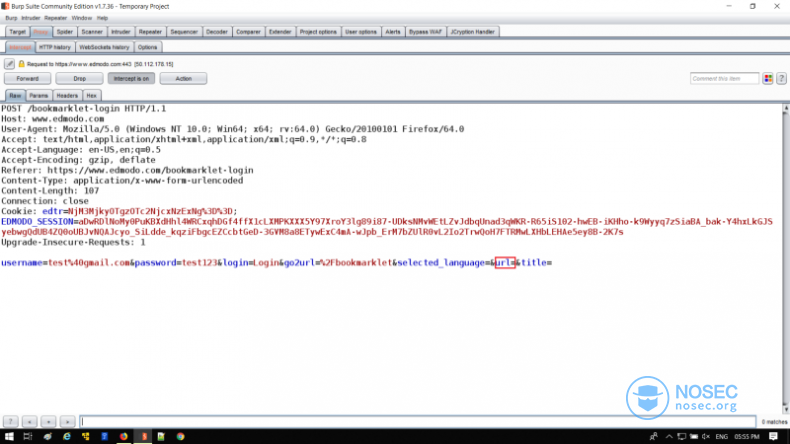Click the plus search options button
This screenshot has width=790, height=444.
[48, 421]
